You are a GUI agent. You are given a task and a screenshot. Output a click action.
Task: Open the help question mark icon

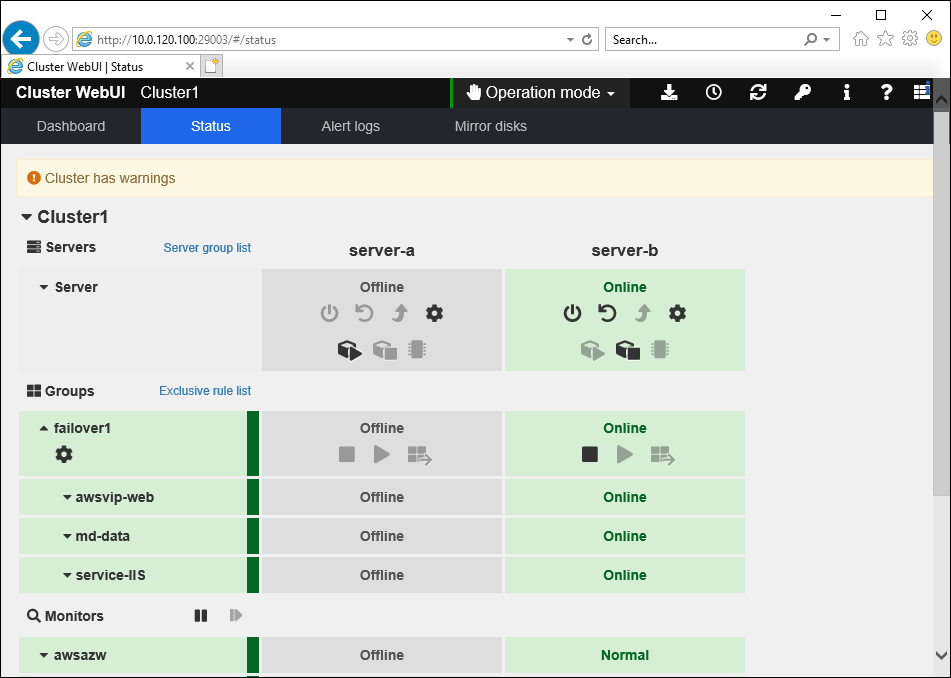pyautogui.click(x=886, y=93)
